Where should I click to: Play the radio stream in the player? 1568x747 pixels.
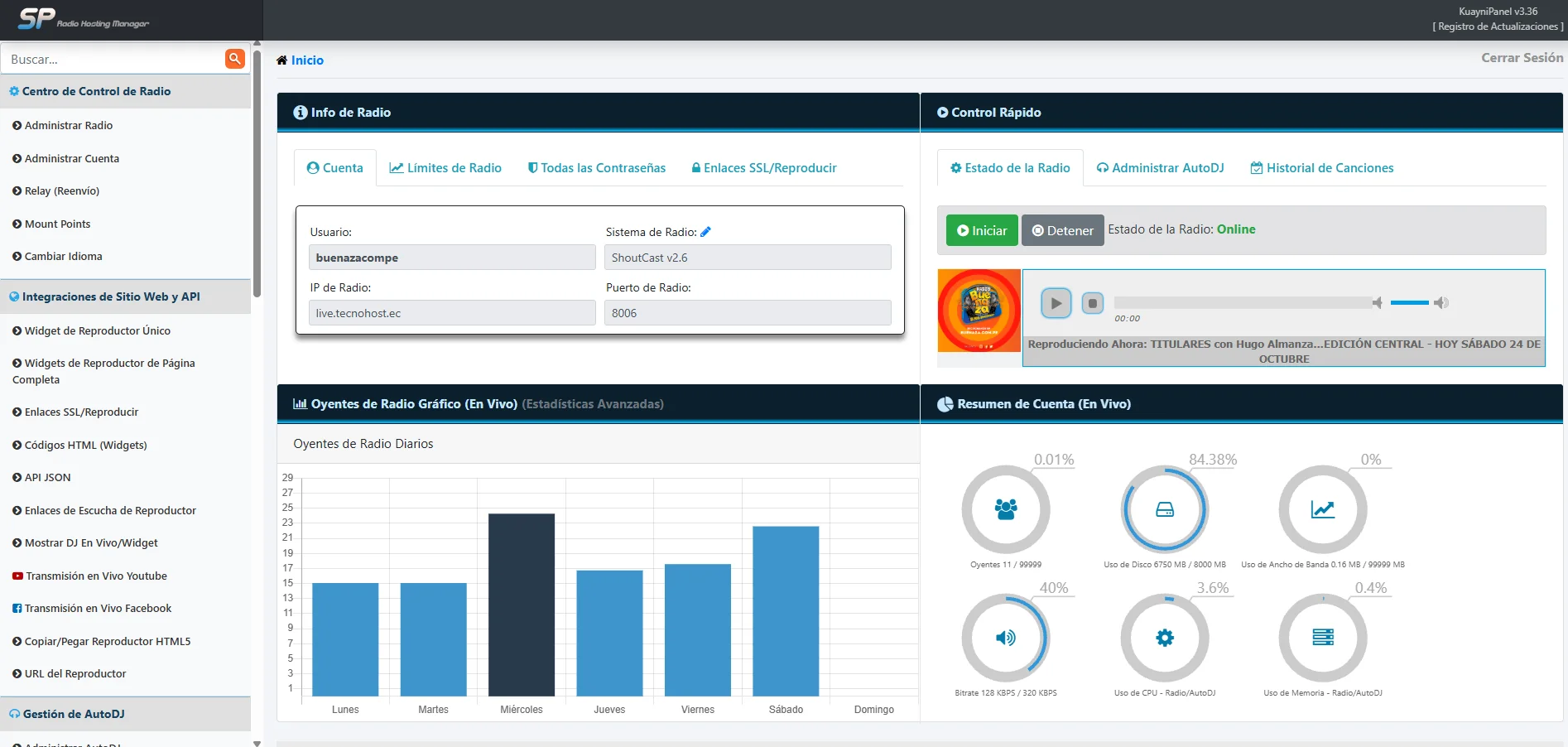[x=1056, y=303]
